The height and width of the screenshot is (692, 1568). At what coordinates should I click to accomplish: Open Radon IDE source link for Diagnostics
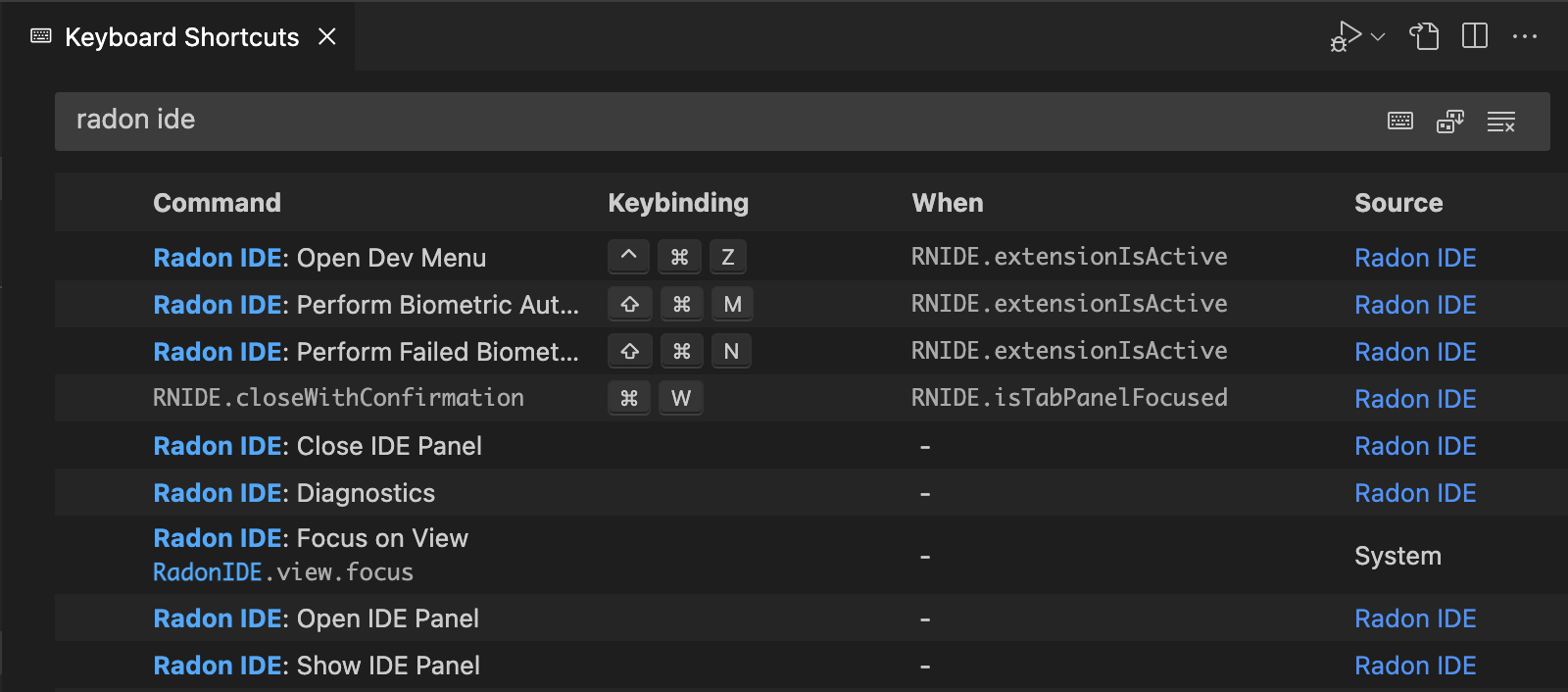coord(1415,493)
